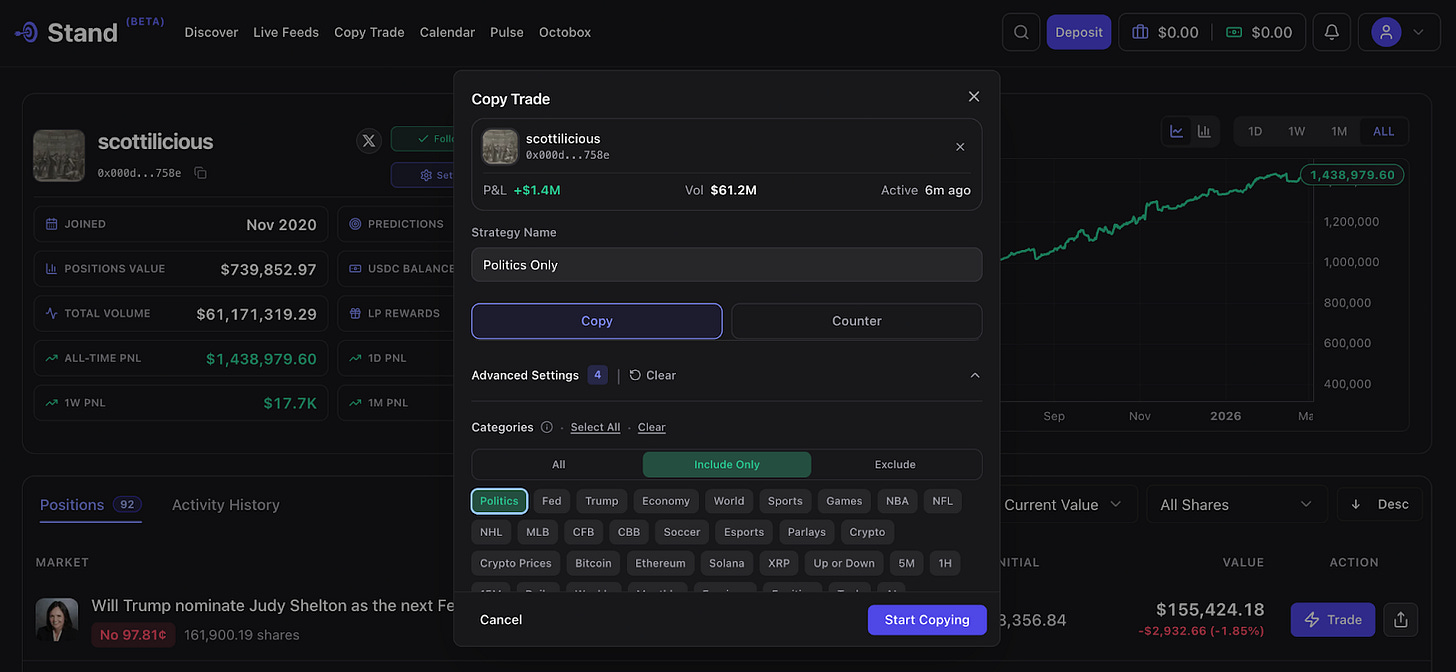Click Clear next to Advanced Settings
The image size is (1456, 672).
[x=653, y=375]
